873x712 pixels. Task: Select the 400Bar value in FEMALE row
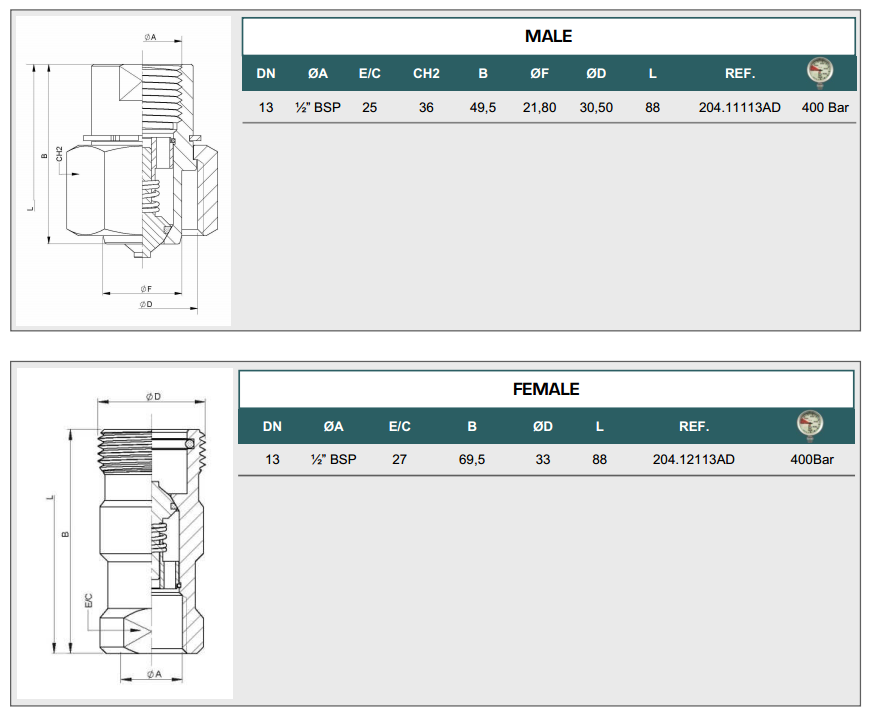point(811,459)
